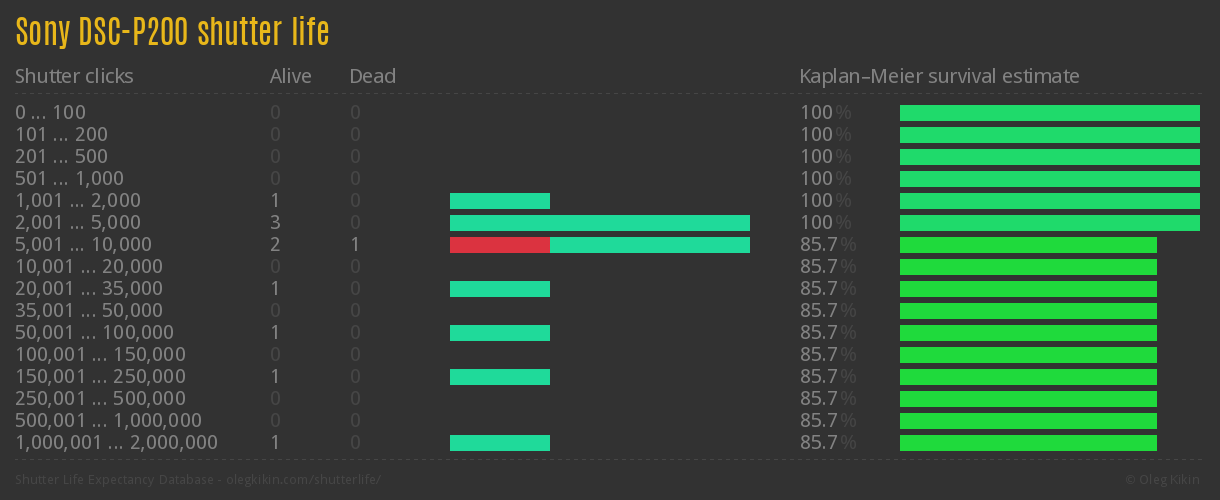Click the Alive count '3' in the 2,001–5,000 row

[275, 223]
